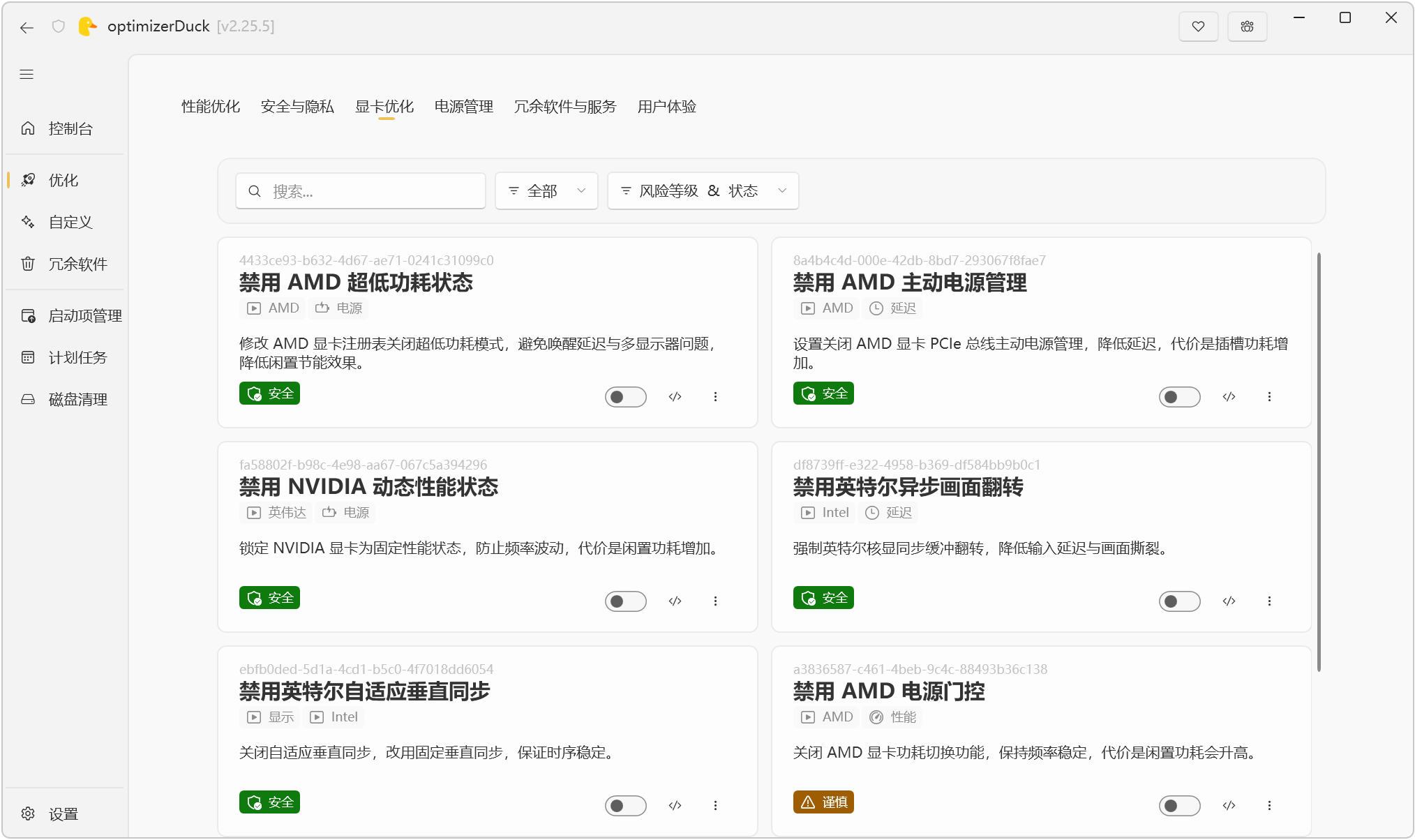Open the community icon button next to heart
1415x840 pixels.
1247,27
